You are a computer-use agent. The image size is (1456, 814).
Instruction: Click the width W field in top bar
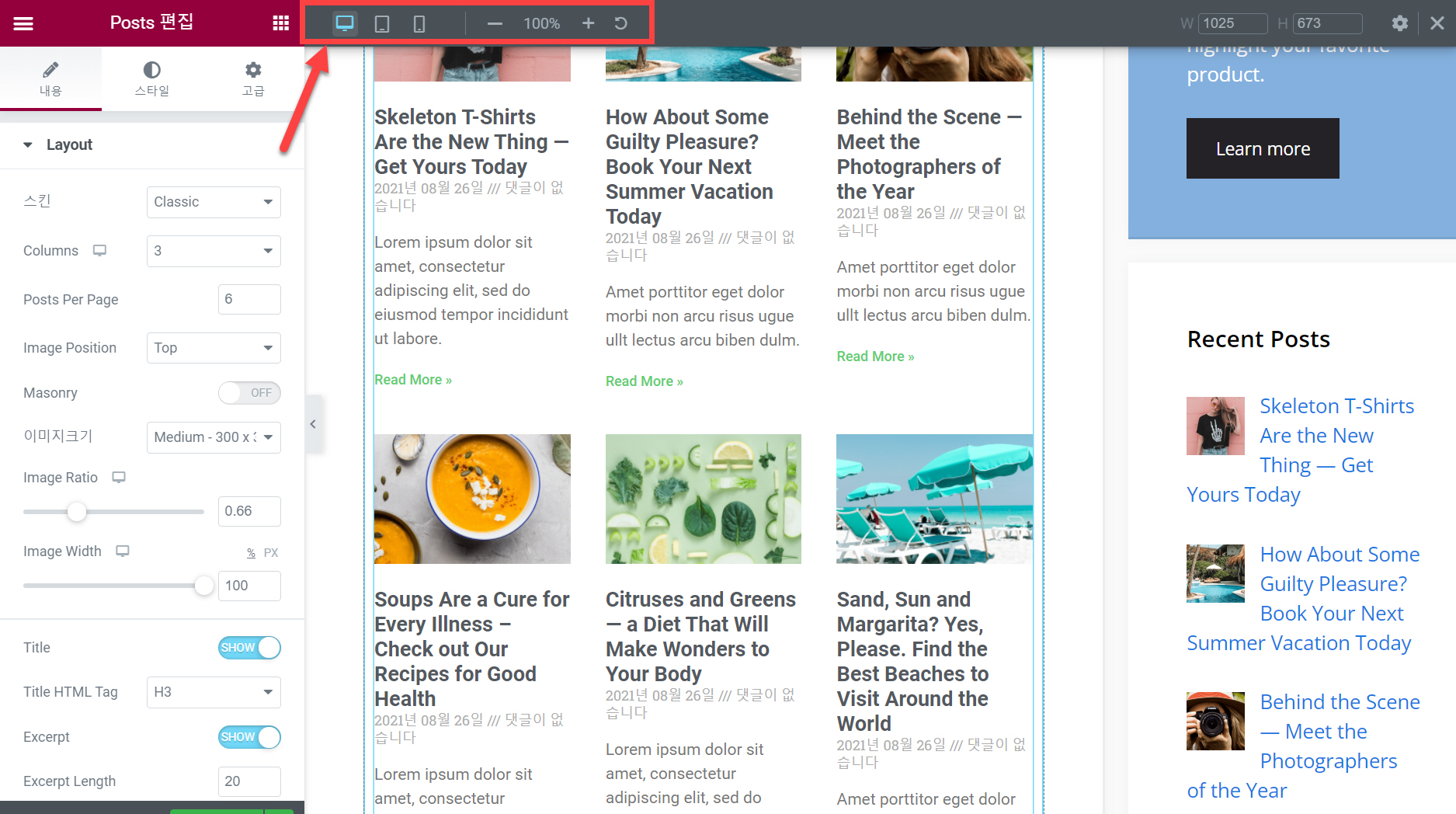(x=1233, y=23)
